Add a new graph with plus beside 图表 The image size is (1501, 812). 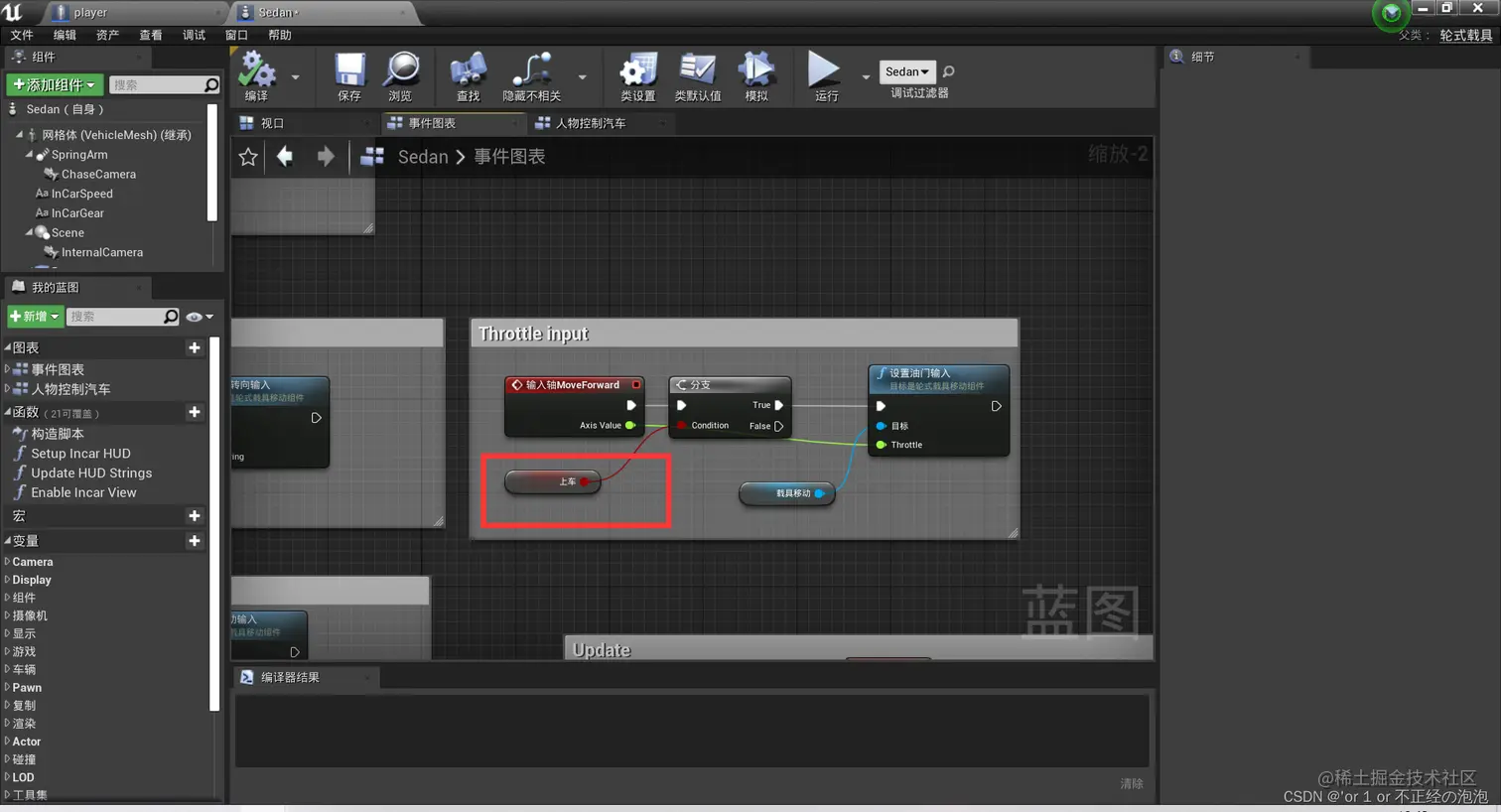[x=195, y=347]
